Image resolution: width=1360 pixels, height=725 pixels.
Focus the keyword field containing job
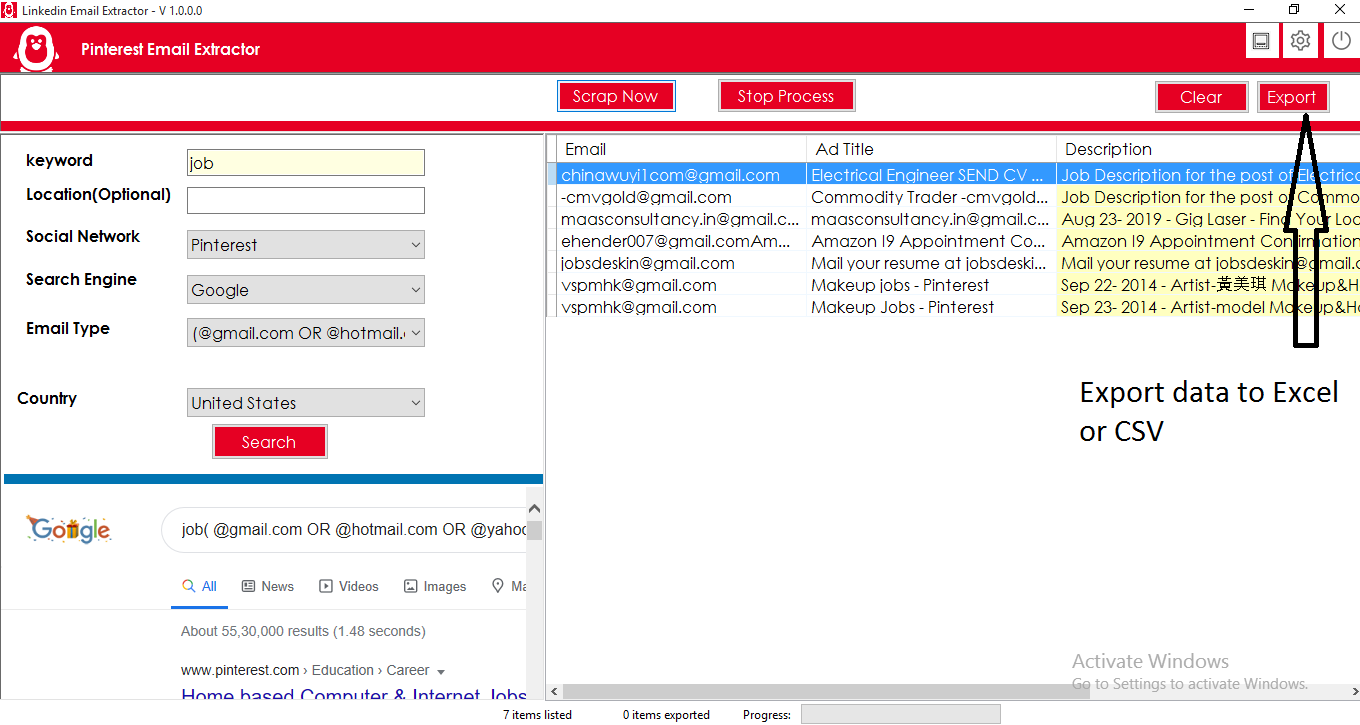point(306,163)
